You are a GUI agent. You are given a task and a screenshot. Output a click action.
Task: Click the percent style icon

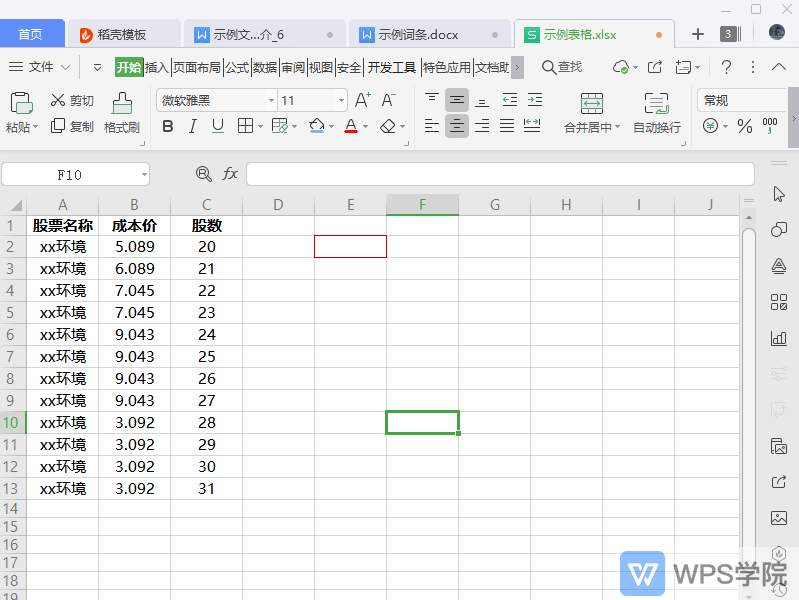coord(744,126)
